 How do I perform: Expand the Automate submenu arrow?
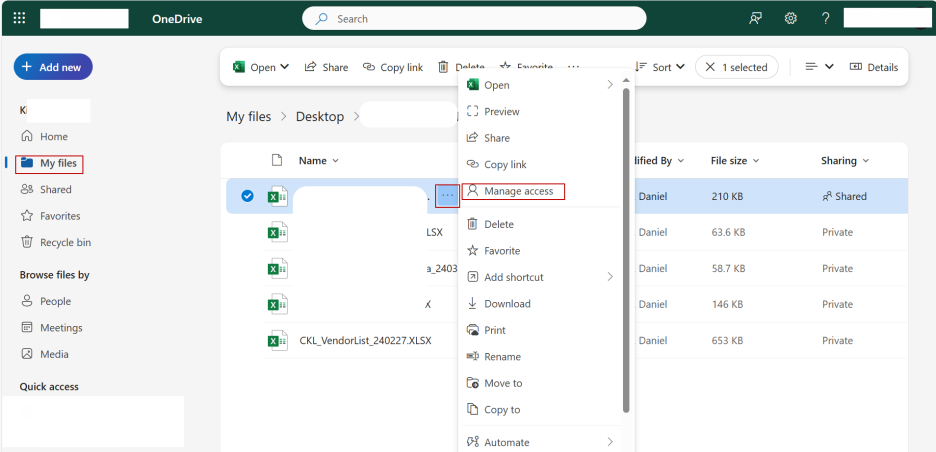tap(610, 442)
